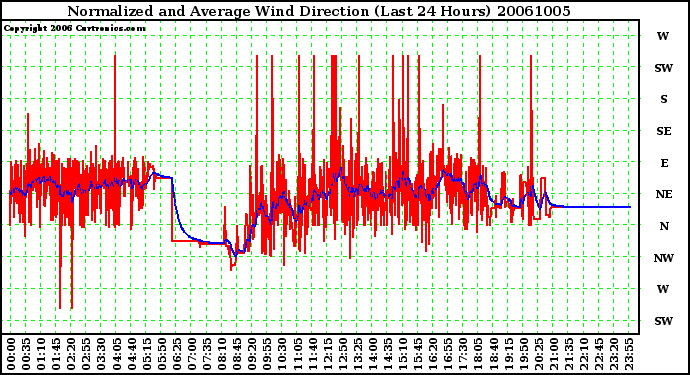Choose the "04:40" time axis label

(x=132, y=354)
